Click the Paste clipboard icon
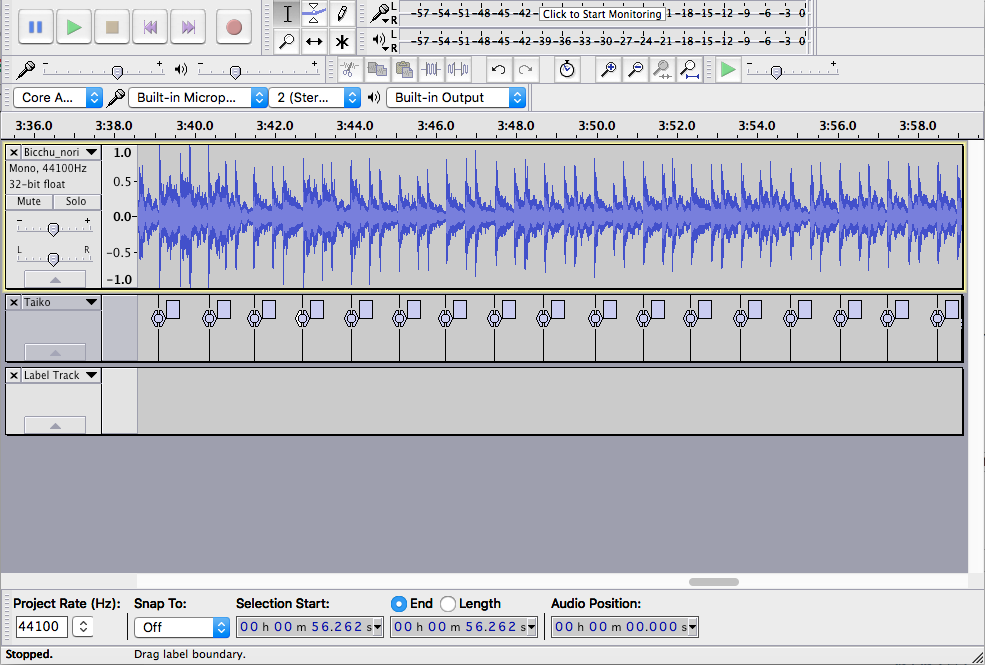Image resolution: width=985 pixels, height=665 pixels. coord(404,69)
